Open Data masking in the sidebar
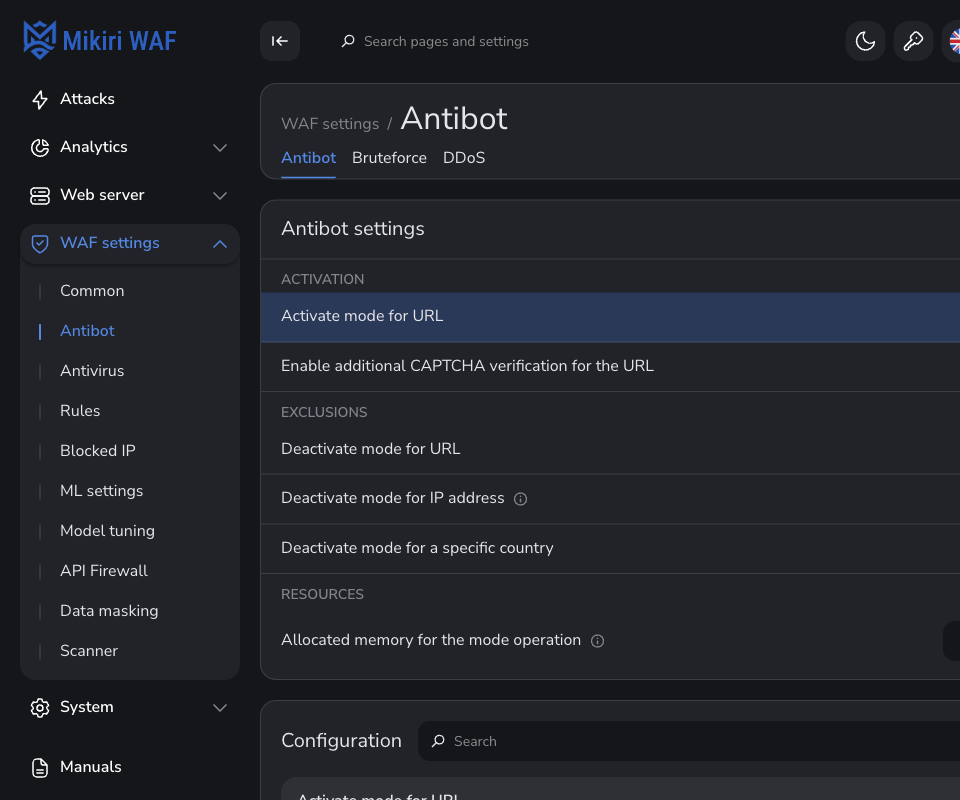This screenshot has width=960, height=800. click(x=109, y=611)
